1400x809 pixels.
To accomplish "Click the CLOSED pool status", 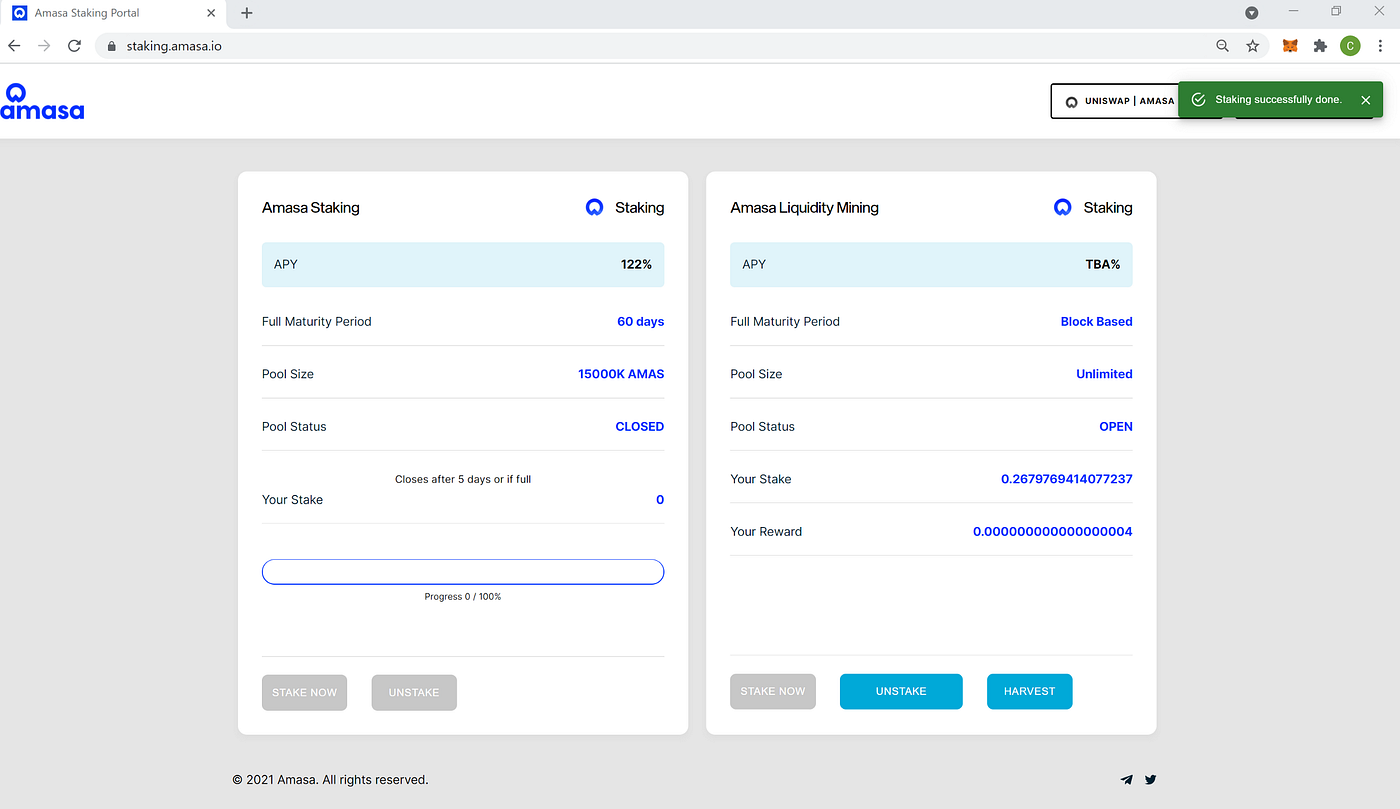I will (x=640, y=426).
